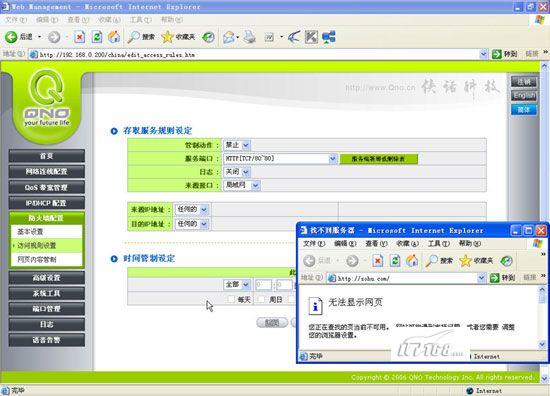Open the 查看(V) menu in the main window

pos(78,20)
